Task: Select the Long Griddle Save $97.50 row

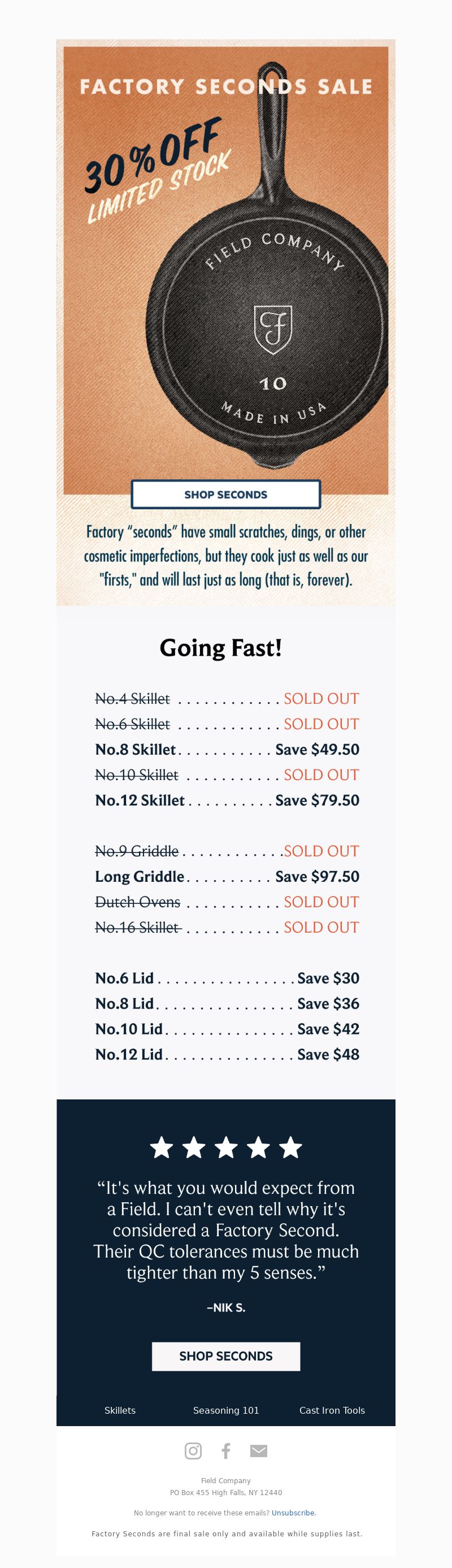Action: [x=227, y=876]
